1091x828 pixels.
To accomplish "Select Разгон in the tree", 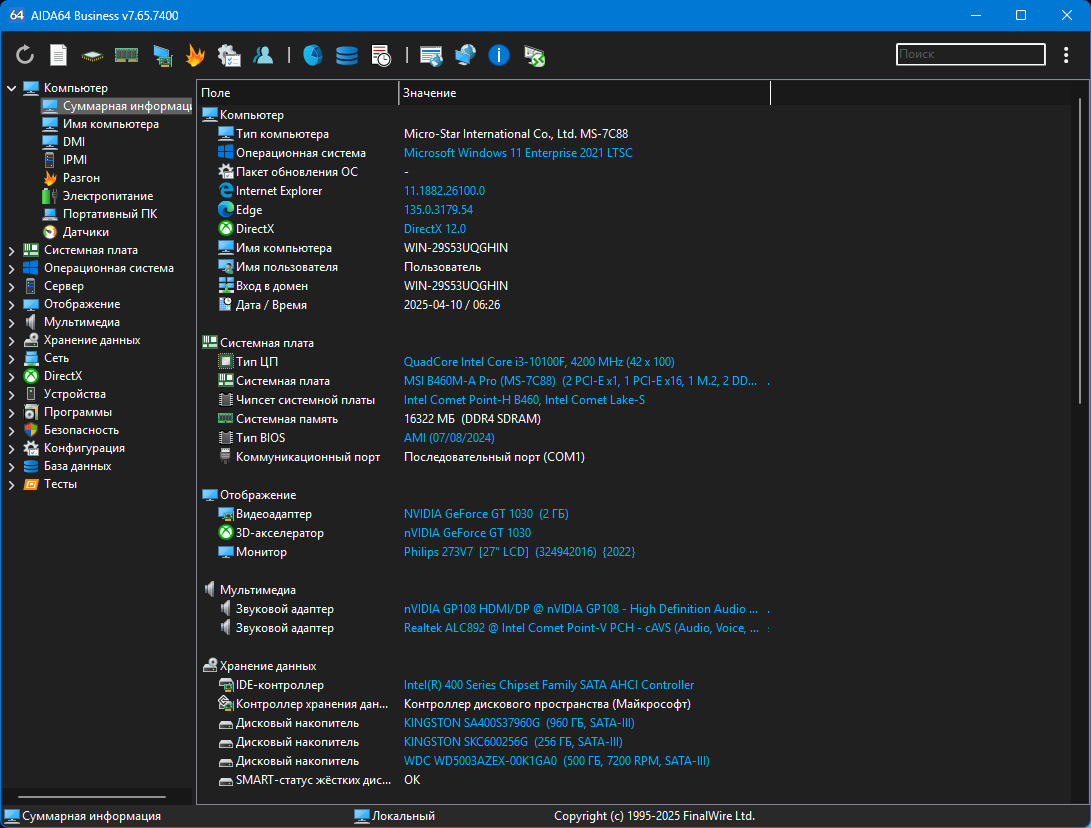I will (81, 178).
